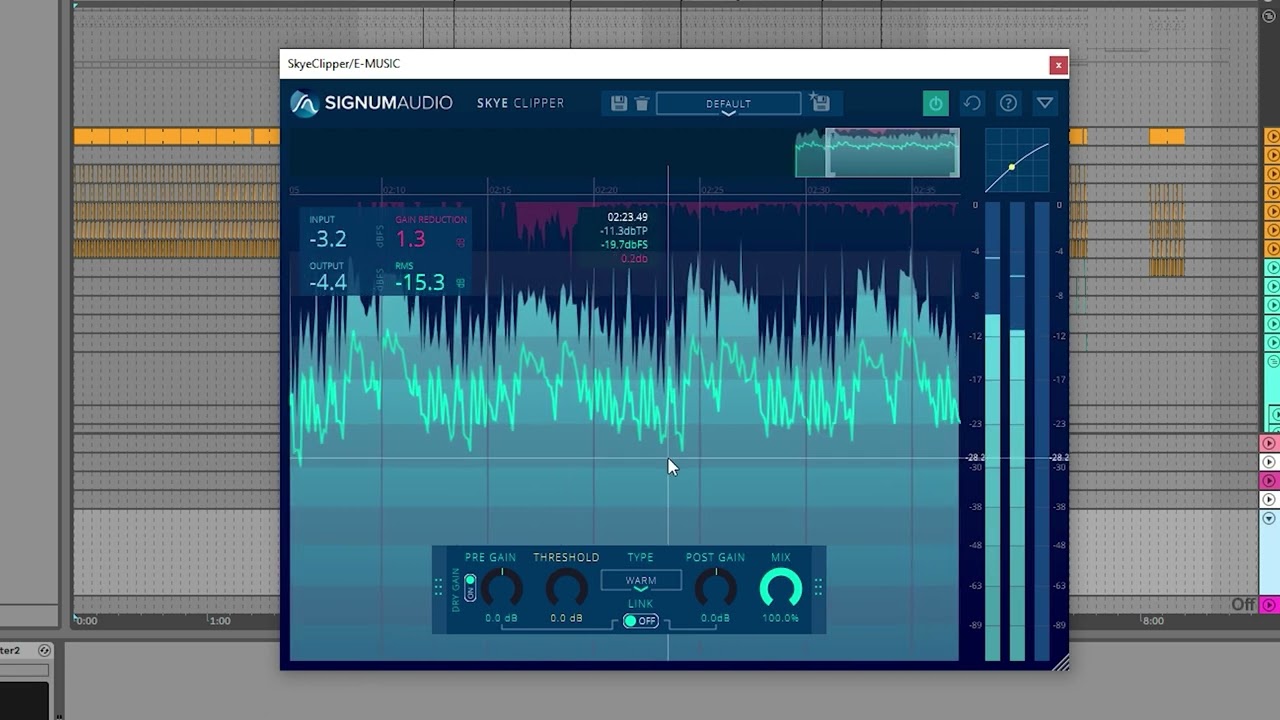The width and height of the screenshot is (1280, 720).
Task: Click the Threshold knob
Action: click(566, 589)
